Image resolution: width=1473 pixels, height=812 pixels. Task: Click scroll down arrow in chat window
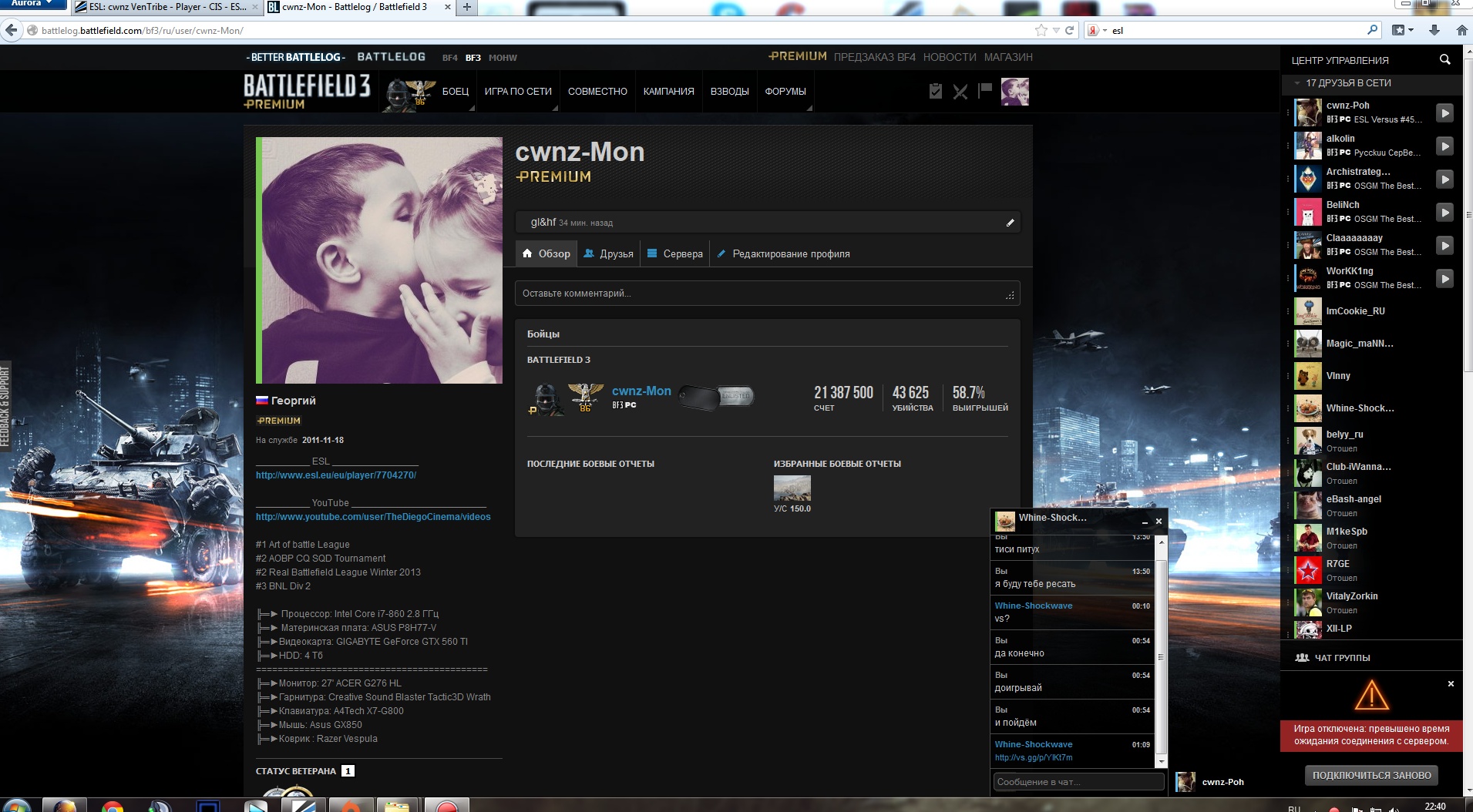click(x=1162, y=762)
